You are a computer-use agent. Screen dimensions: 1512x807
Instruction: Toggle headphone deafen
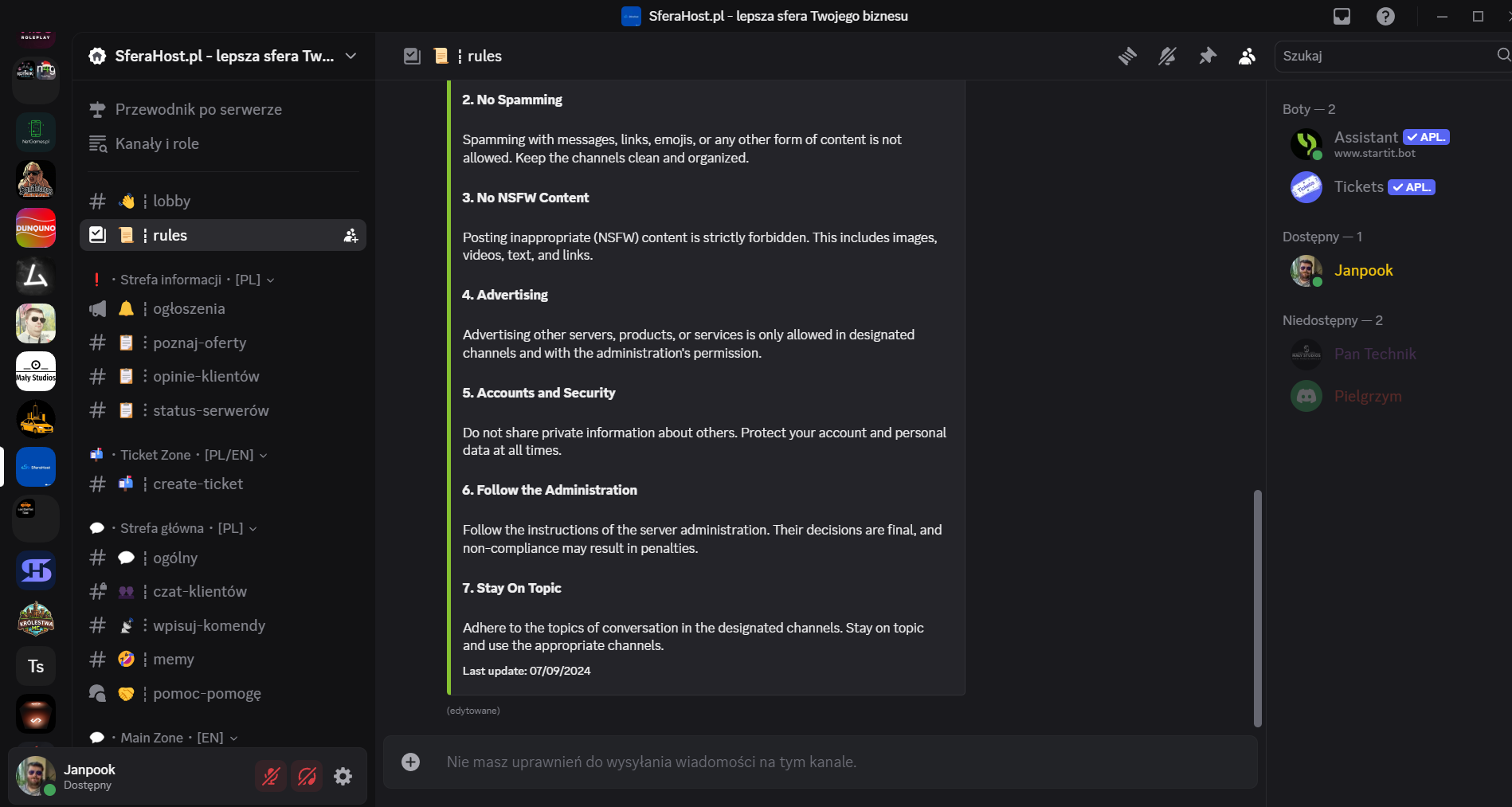(x=307, y=776)
